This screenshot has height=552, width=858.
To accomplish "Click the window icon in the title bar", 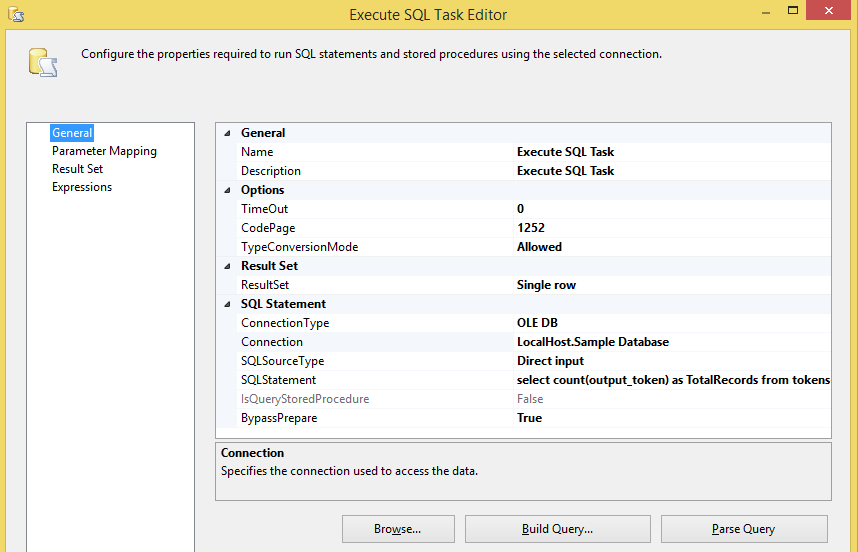I will [14, 14].
